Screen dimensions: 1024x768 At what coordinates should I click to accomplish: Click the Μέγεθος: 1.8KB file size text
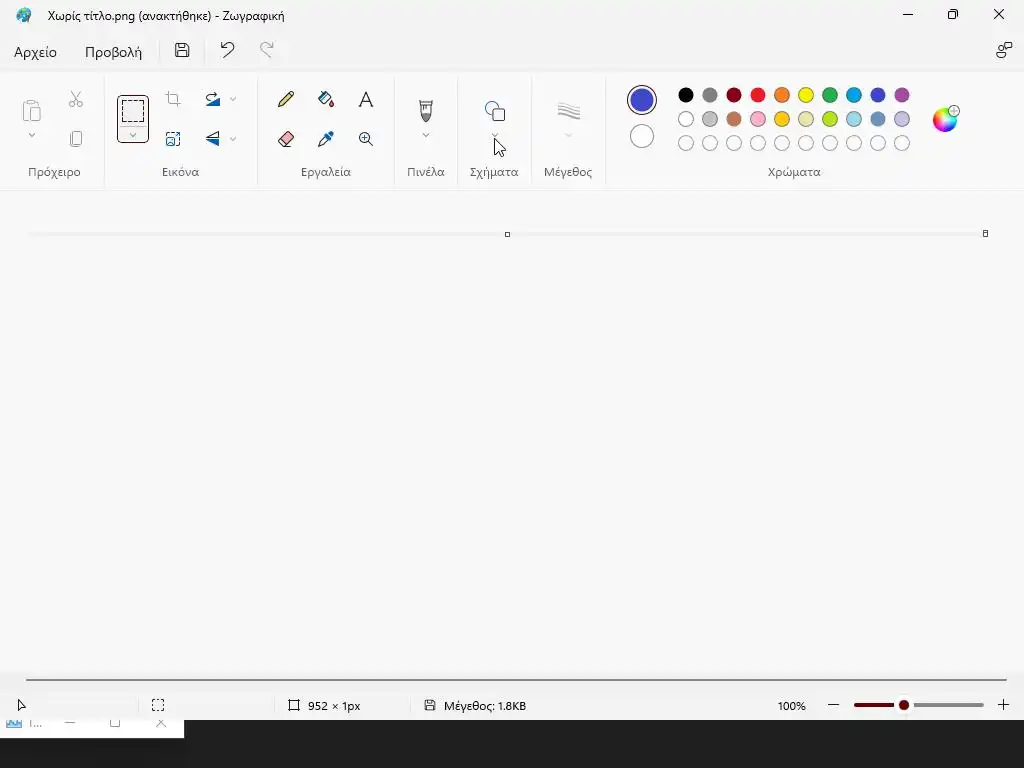[485, 706]
